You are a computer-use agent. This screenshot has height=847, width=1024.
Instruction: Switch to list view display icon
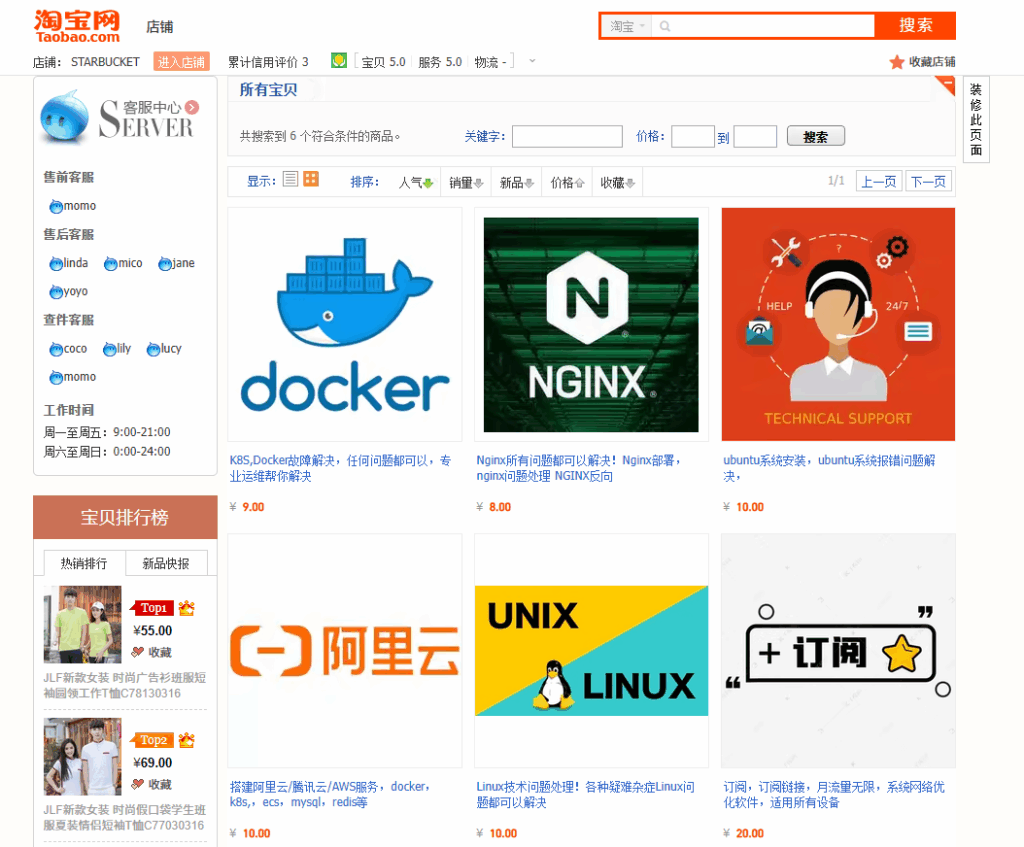click(291, 179)
